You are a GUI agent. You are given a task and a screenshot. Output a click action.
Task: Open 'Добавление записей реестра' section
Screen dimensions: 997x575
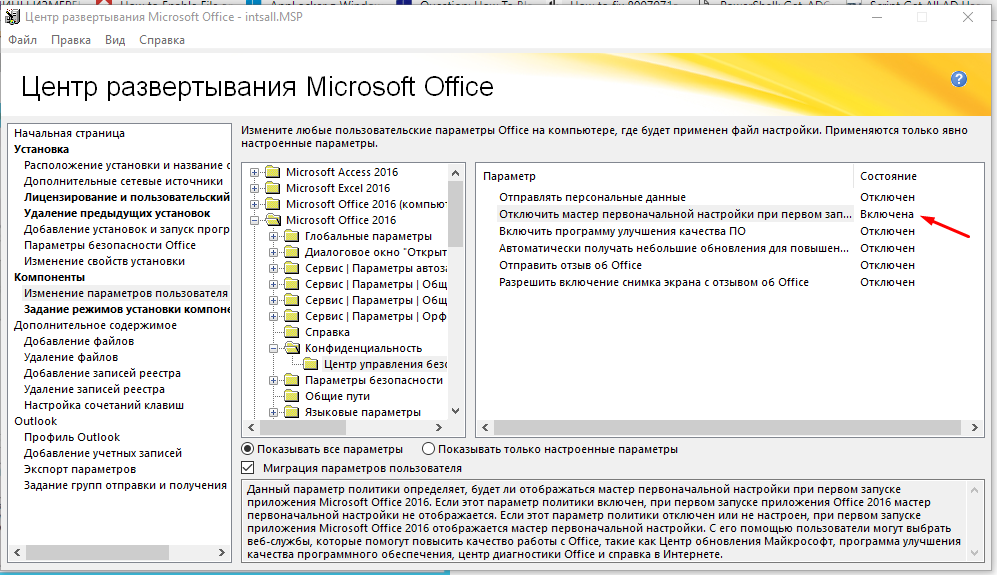tap(102, 373)
